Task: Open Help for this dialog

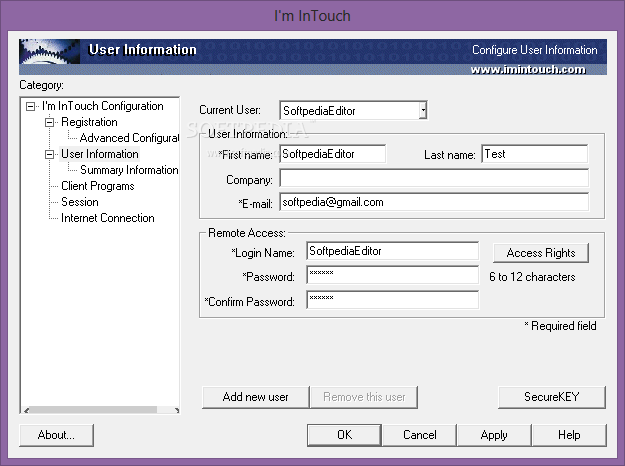Action: [569, 435]
